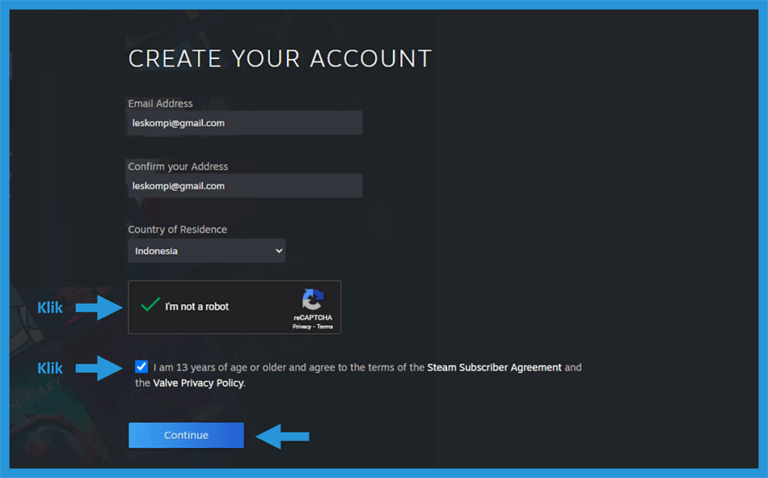Click the 'Email Address' label text
The width and height of the screenshot is (768, 478).
click(160, 103)
